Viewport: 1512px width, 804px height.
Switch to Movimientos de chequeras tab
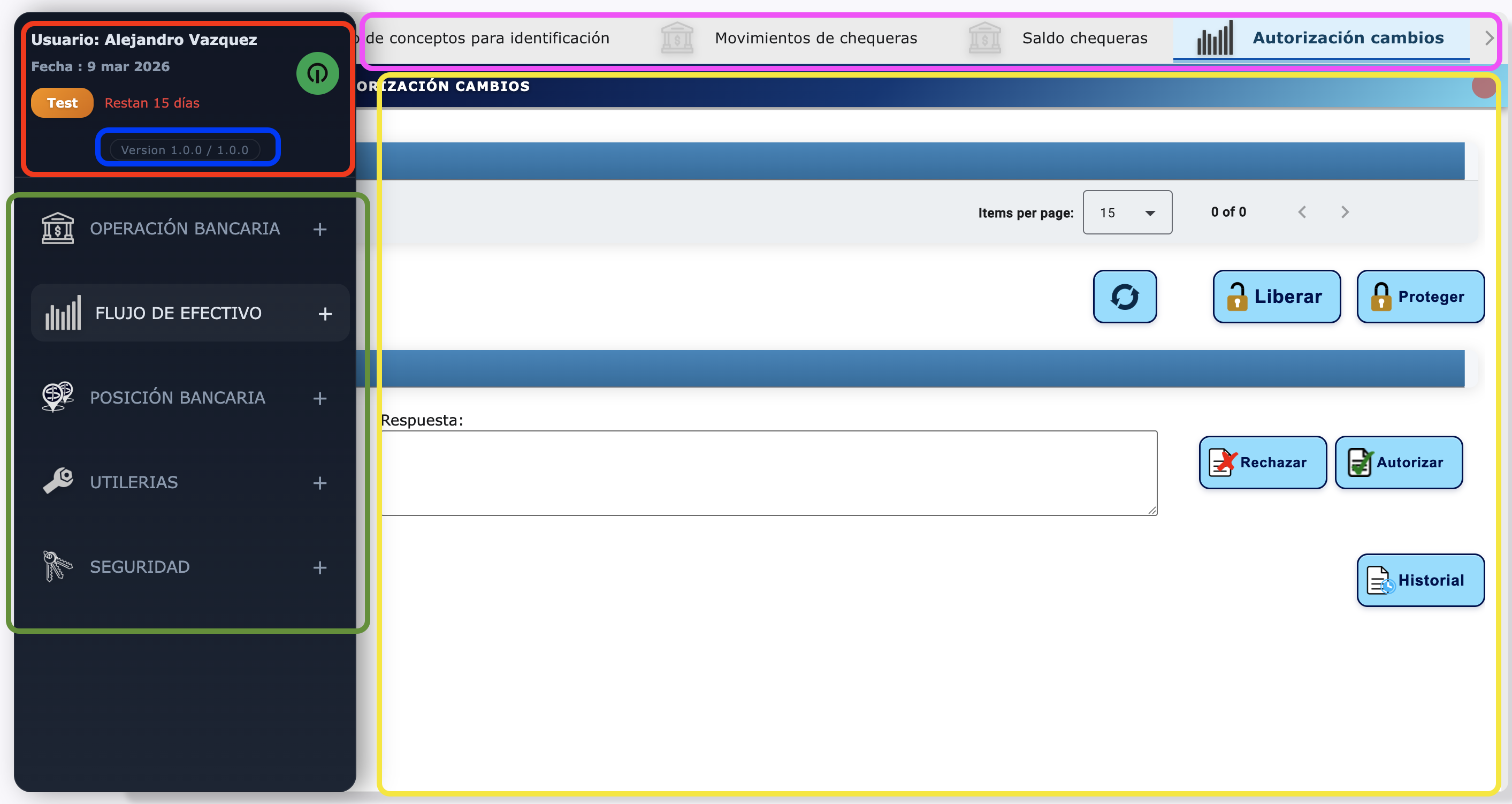[815, 38]
